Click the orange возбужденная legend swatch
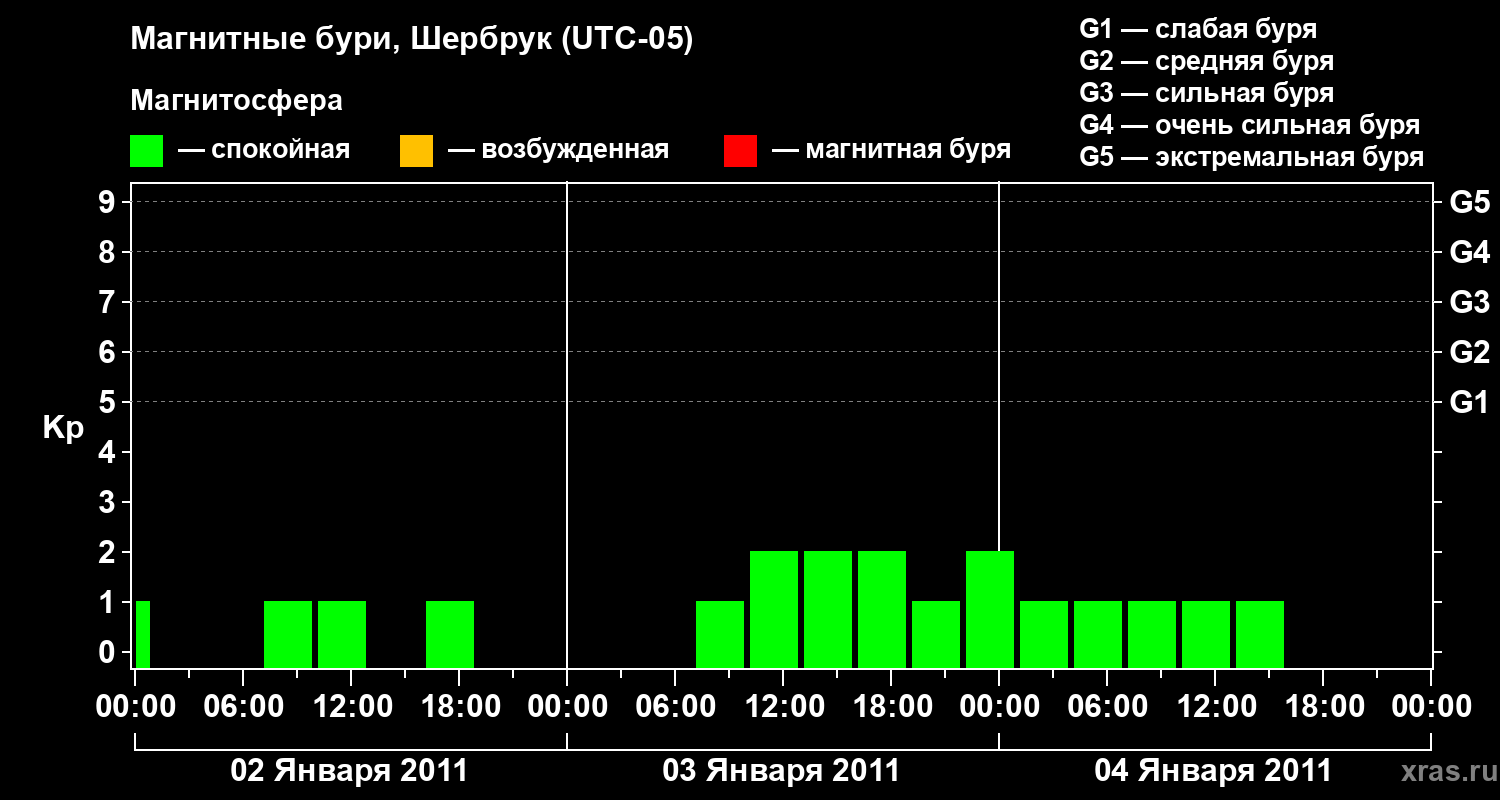 pyautogui.click(x=416, y=151)
